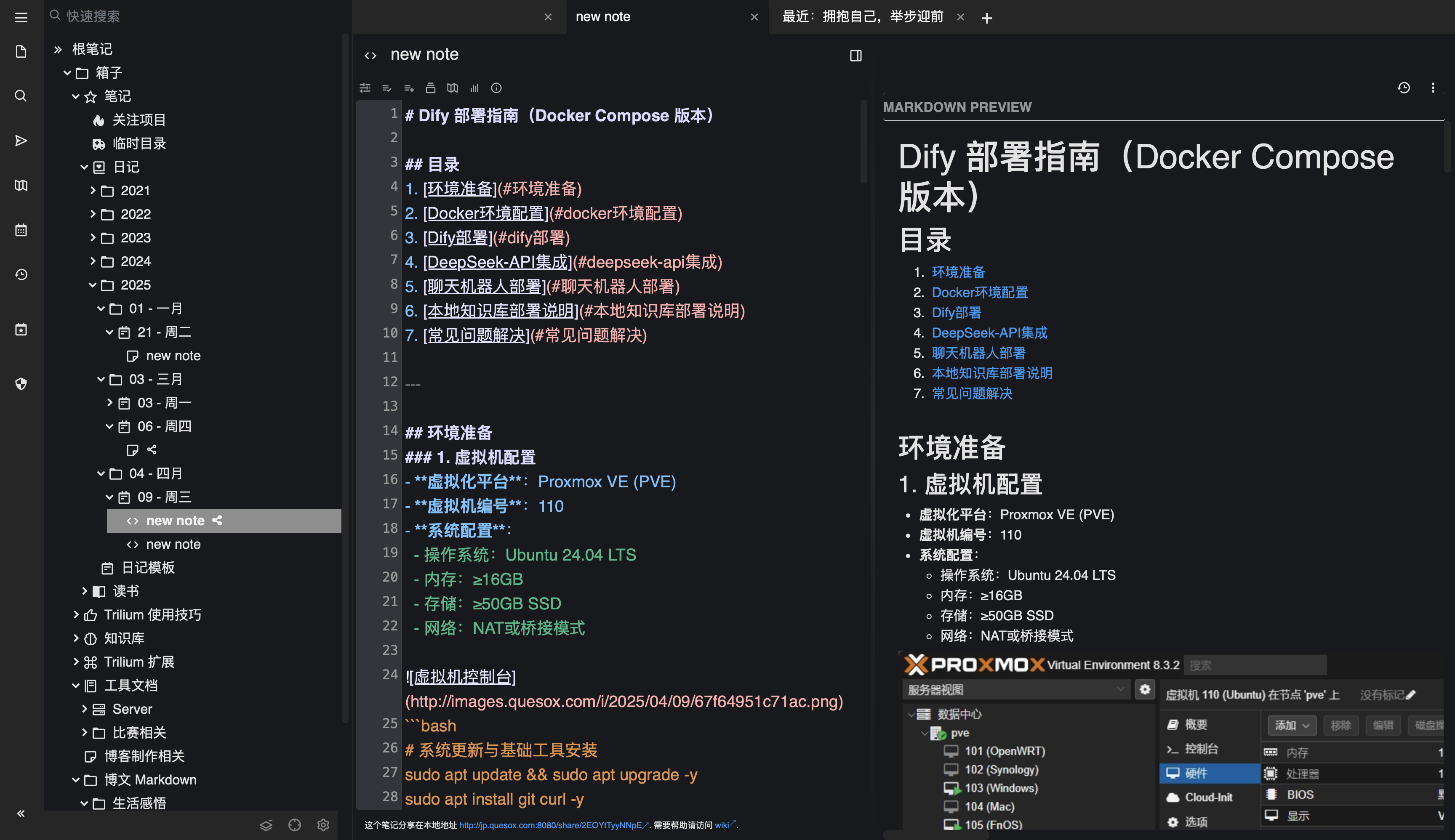The width and height of the screenshot is (1455, 840).
Task: Expand the 2021 diary folder
Action: pyautogui.click(x=92, y=190)
